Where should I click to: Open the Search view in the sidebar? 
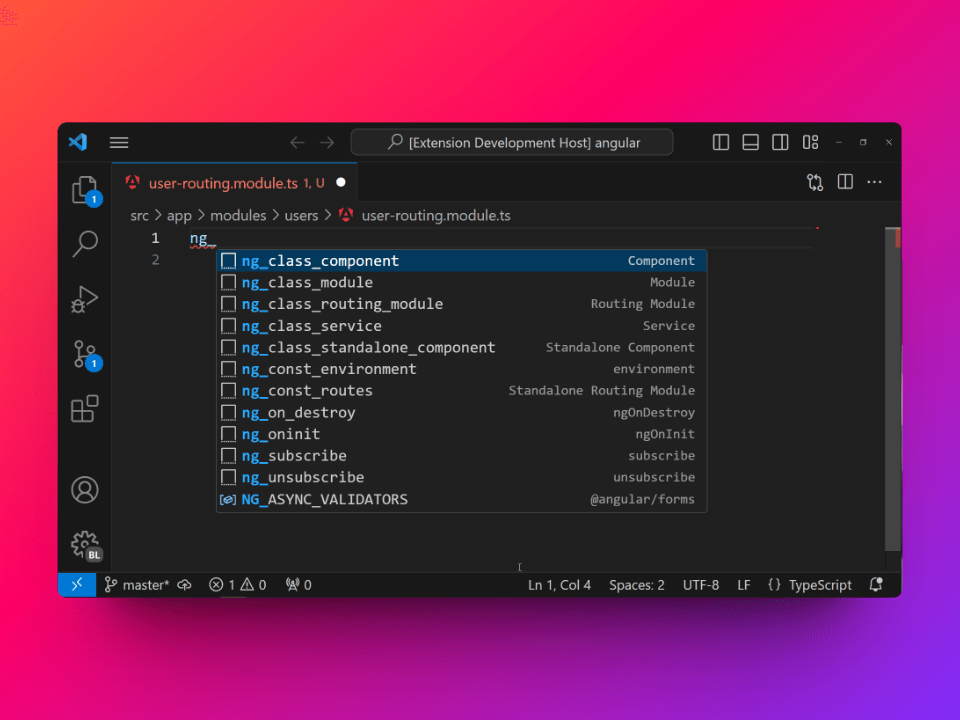(84, 243)
